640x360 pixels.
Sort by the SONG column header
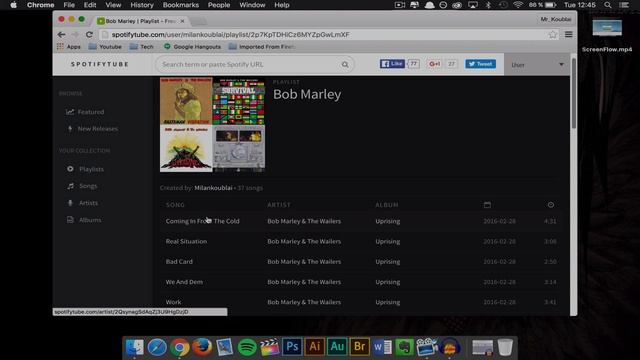[x=175, y=205]
